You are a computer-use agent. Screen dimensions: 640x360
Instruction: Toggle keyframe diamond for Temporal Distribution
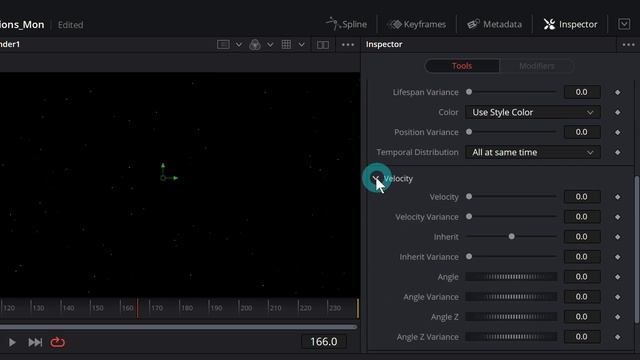coord(618,152)
